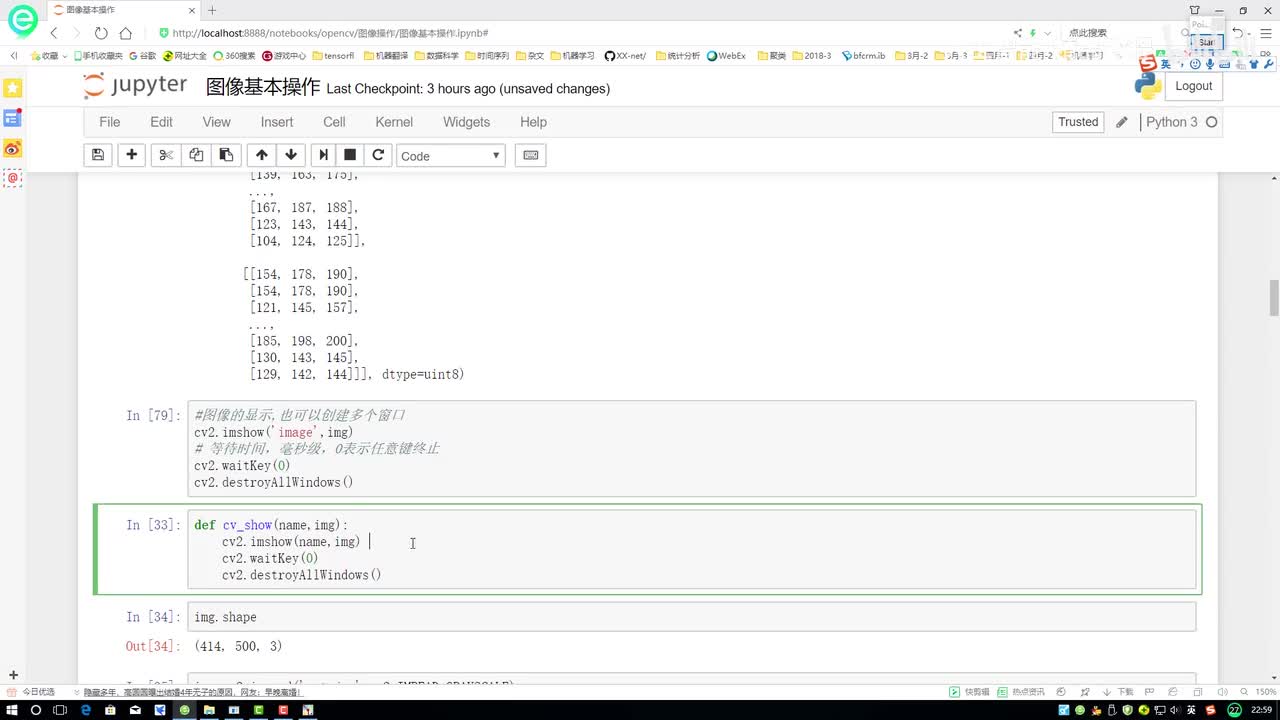Image resolution: width=1280 pixels, height=720 pixels.
Task: Interrupt the kernel with the stop icon
Action: click(x=350, y=155)
